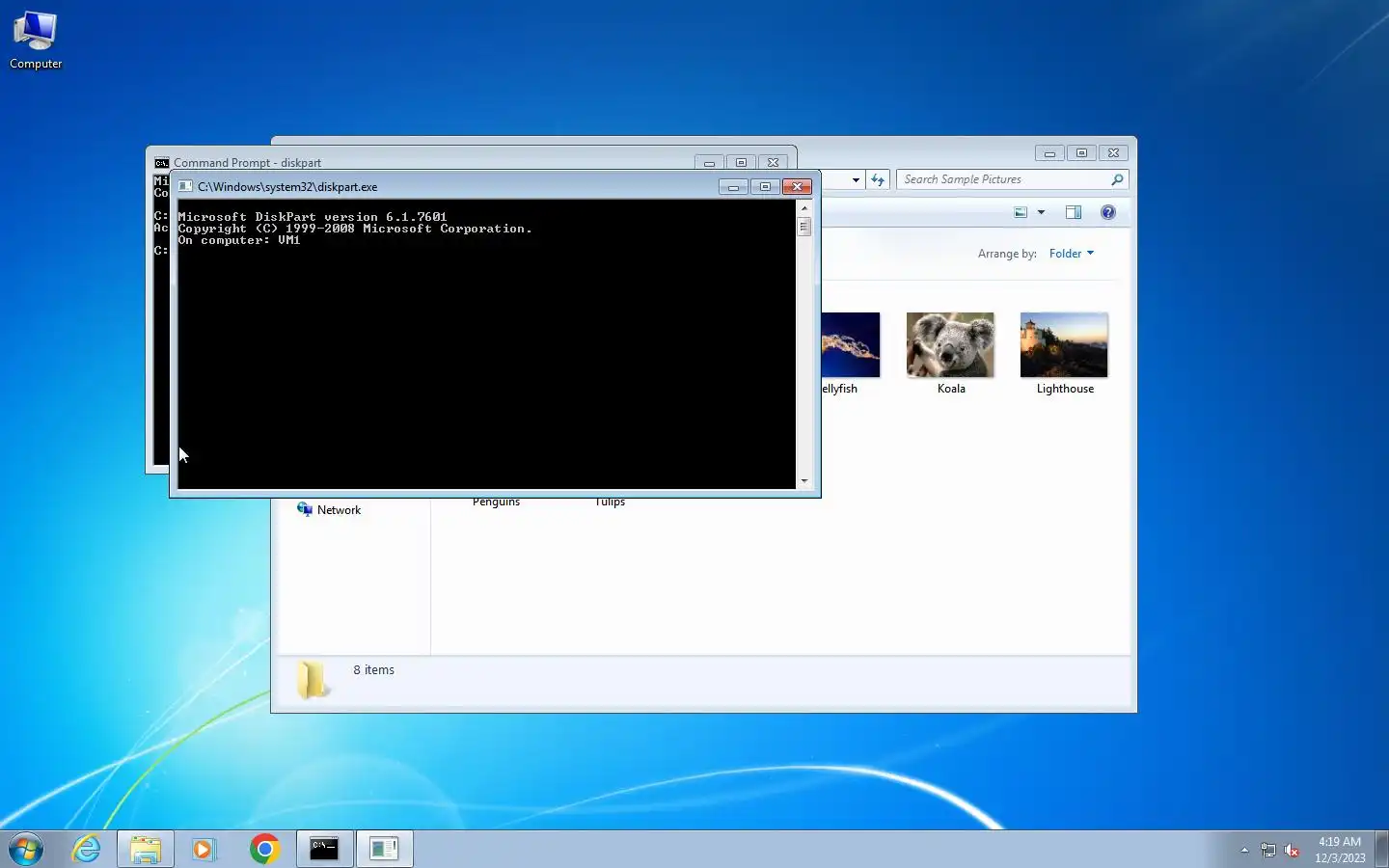Toggle the Explorer preview pane
This screenshot has width=1389, height=868.
(1074, 212)
